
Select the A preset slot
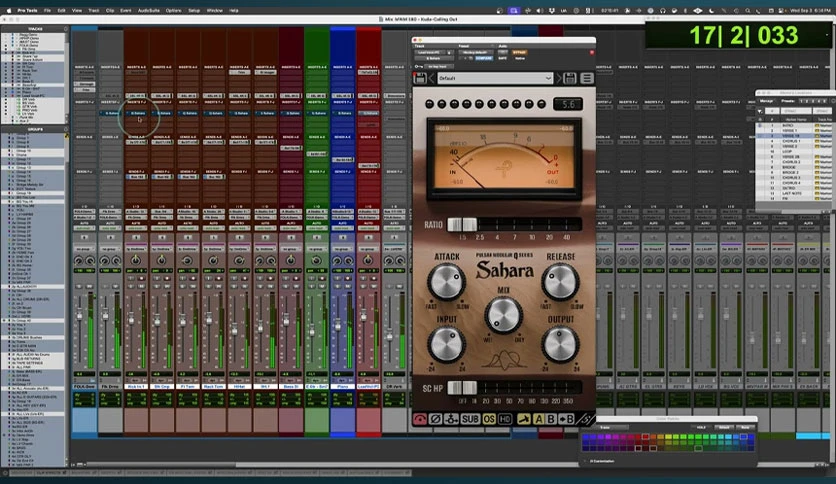[x=538, y=419]
